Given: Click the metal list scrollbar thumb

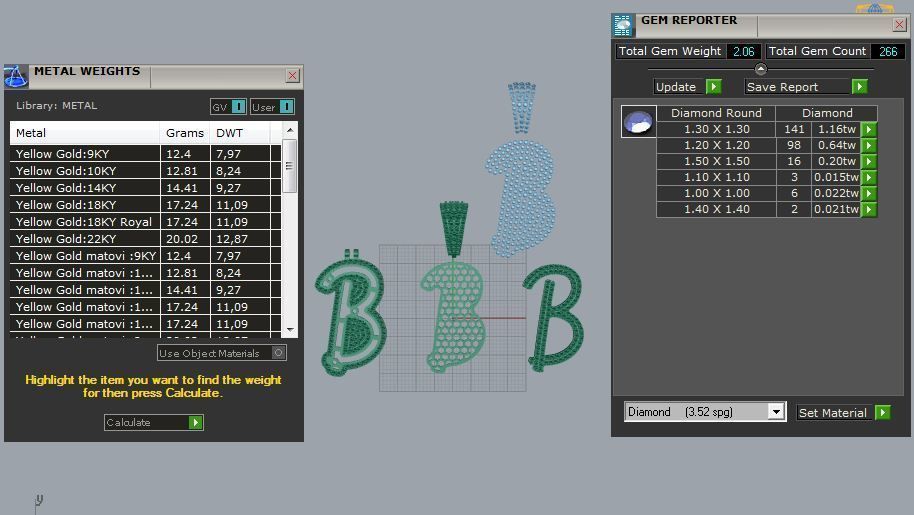Looking at the screenshot, I should pyautogui.click(x=290, y=166).
